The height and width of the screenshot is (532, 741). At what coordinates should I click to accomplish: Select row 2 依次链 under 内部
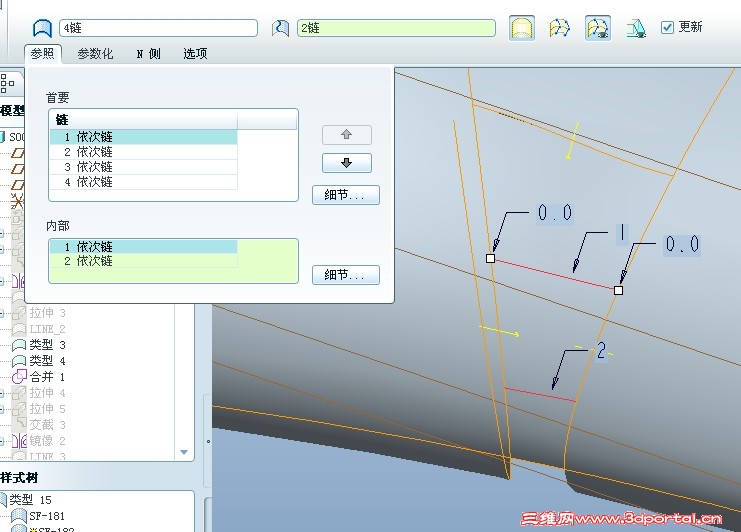[144, 261]
